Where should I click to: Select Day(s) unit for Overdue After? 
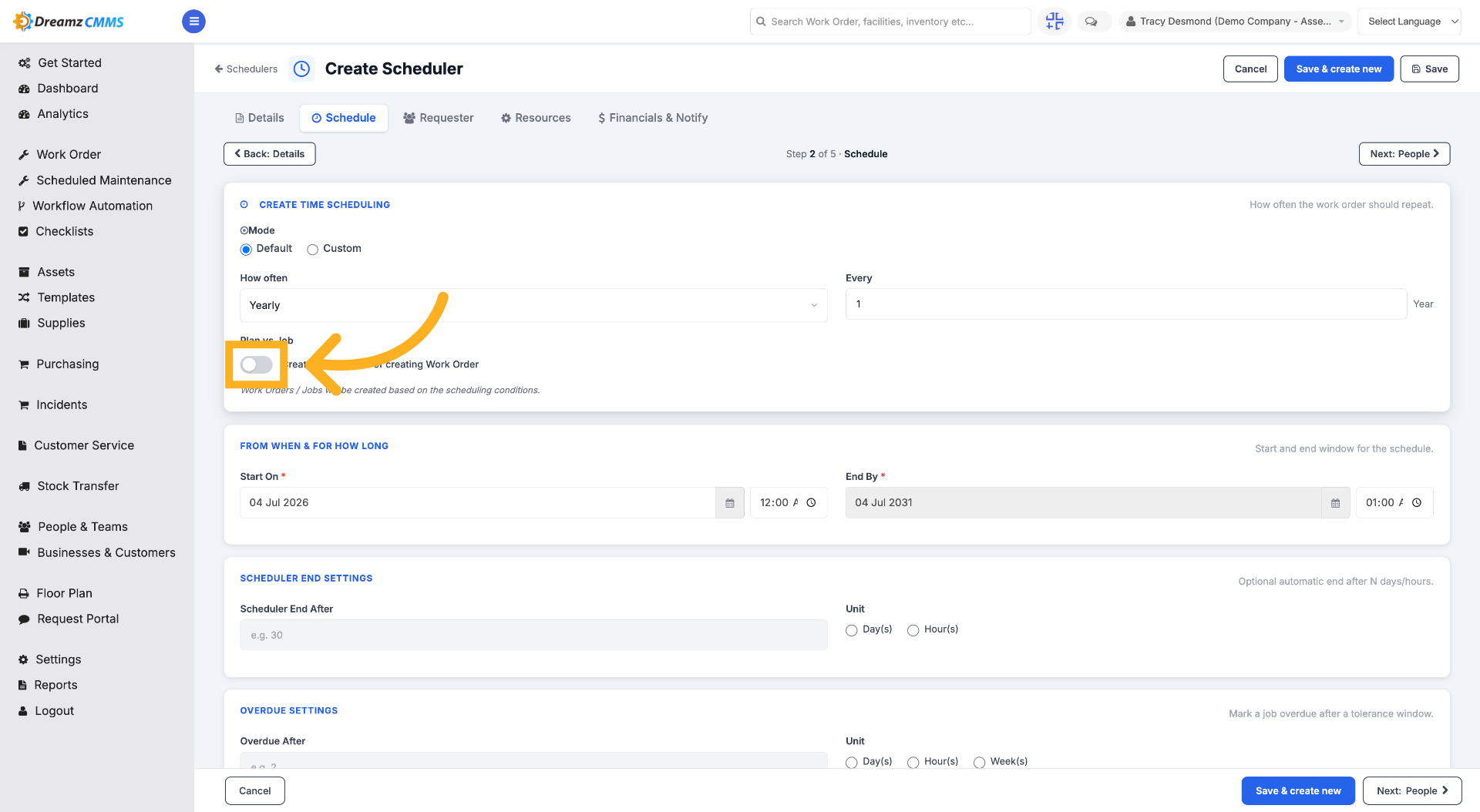pyautogui.click(x=851, y=762)
